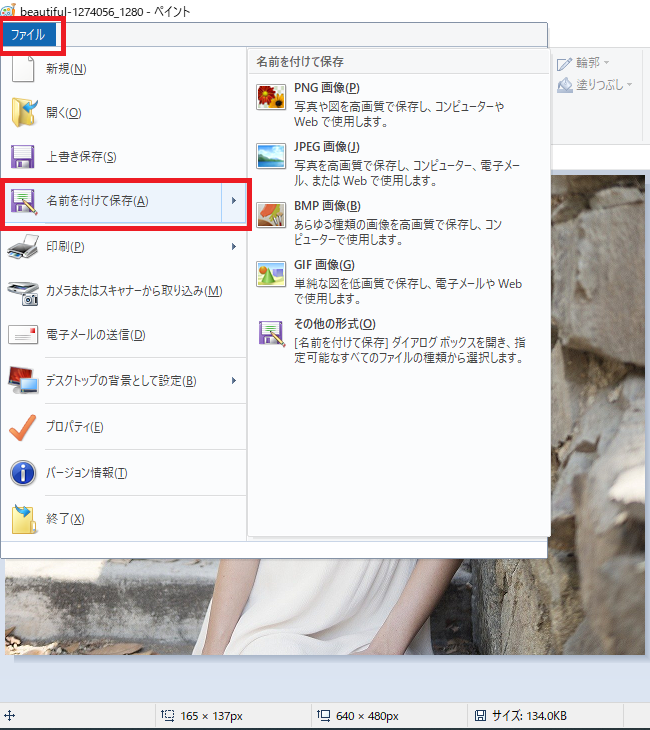Click the canvas dimensions icon in status bar

(323, 715)
